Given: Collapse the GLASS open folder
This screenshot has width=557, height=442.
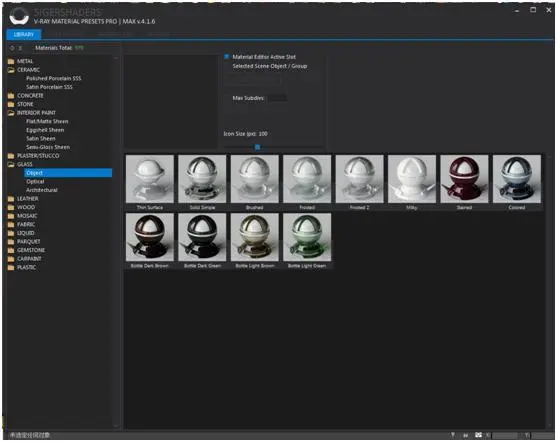Looking at the screenshot, I should [11, 164].
